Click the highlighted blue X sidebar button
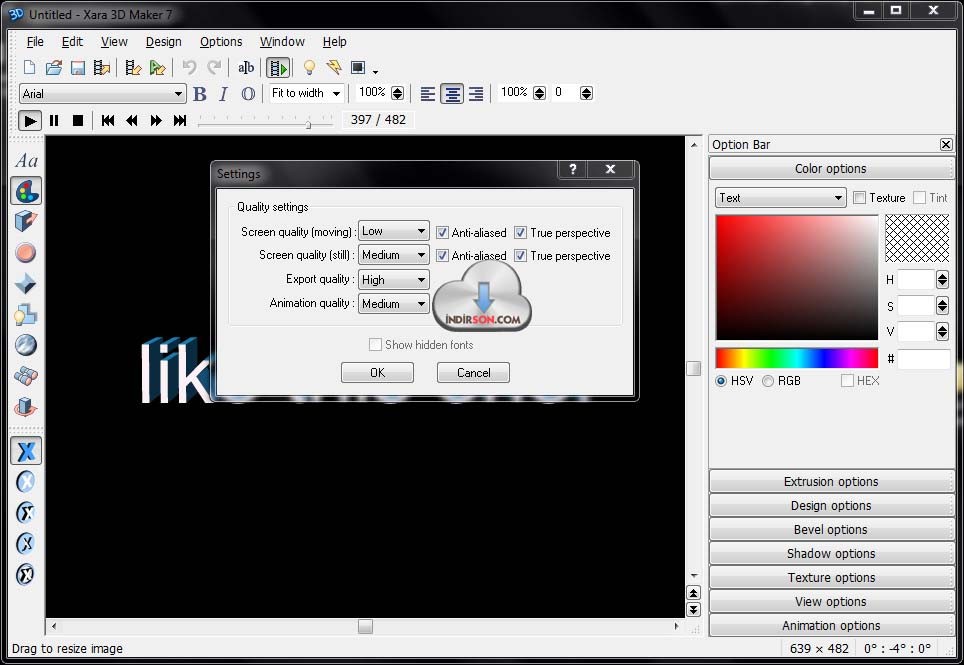This screenshot has width=964, height=665. point(26,451)
